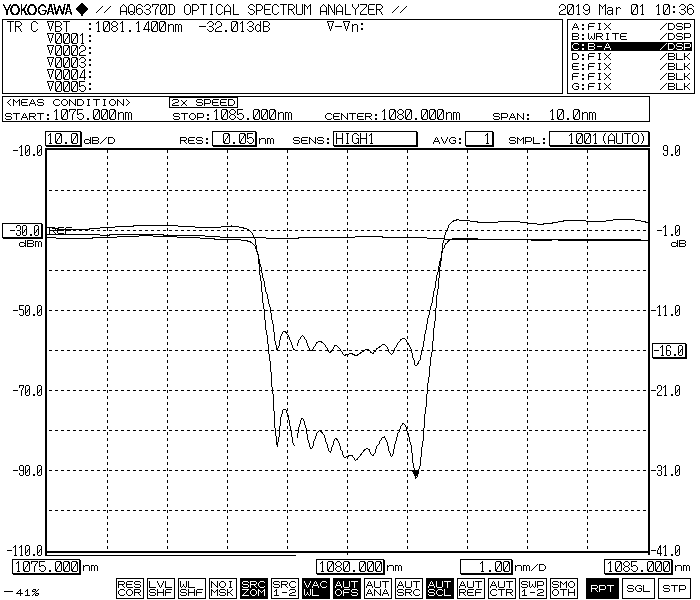Screen dimensions: 700x600
Task: Select the WL SHF status icon
Action: 191,588
